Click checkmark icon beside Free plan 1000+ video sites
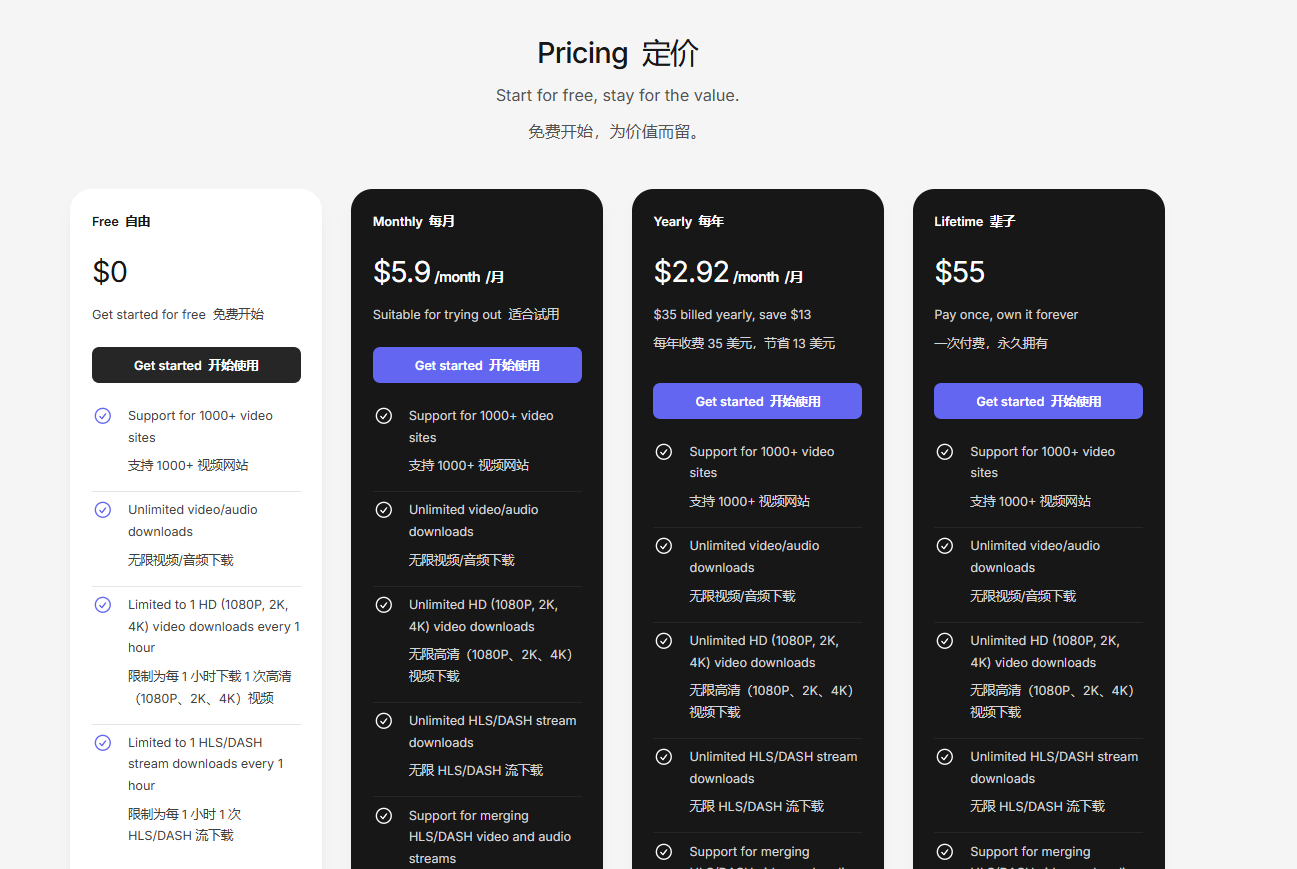The width and height of the screenshot is (1297, 869). pos(103,416)
